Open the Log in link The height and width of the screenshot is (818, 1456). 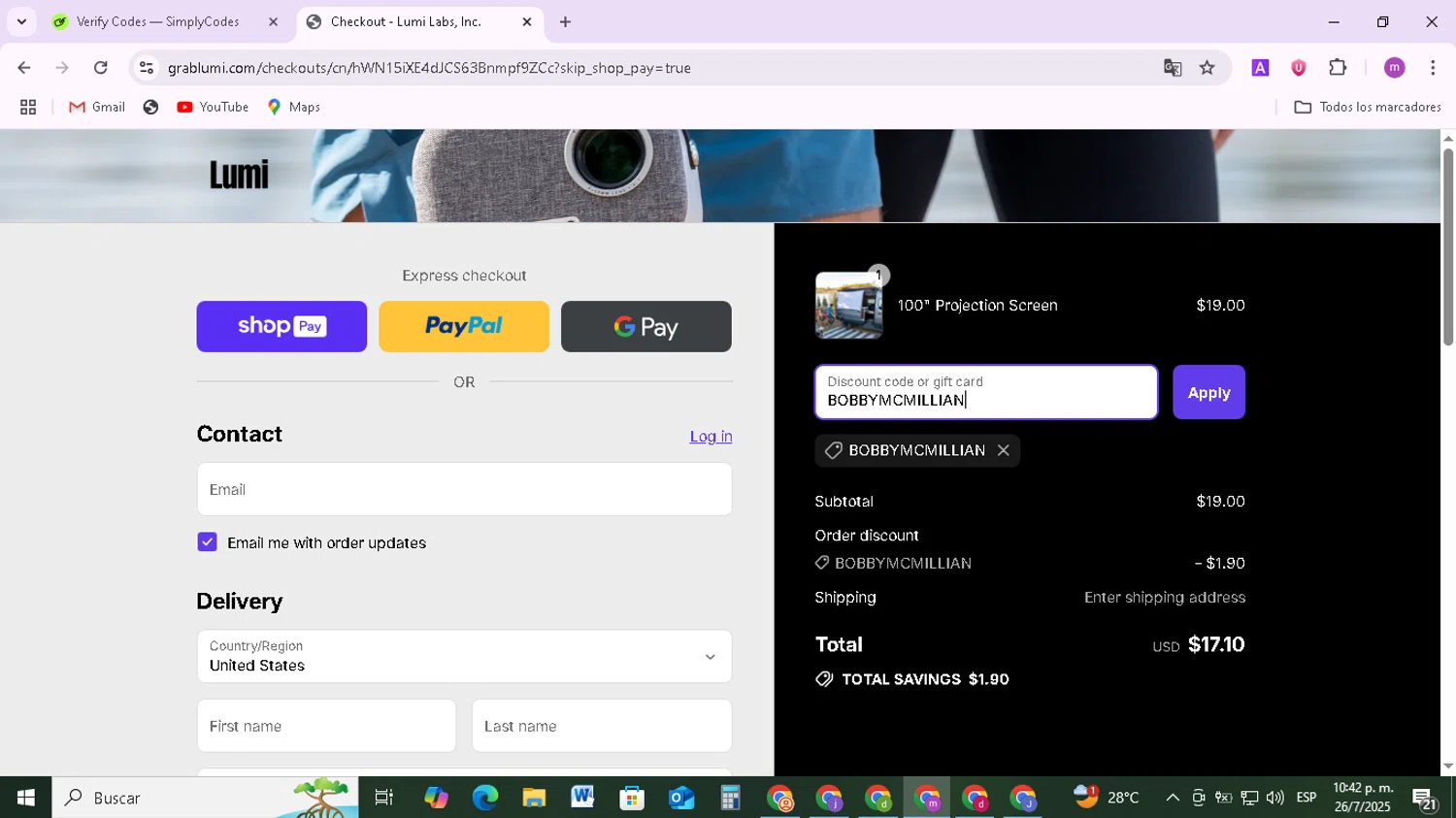(711, 437)
